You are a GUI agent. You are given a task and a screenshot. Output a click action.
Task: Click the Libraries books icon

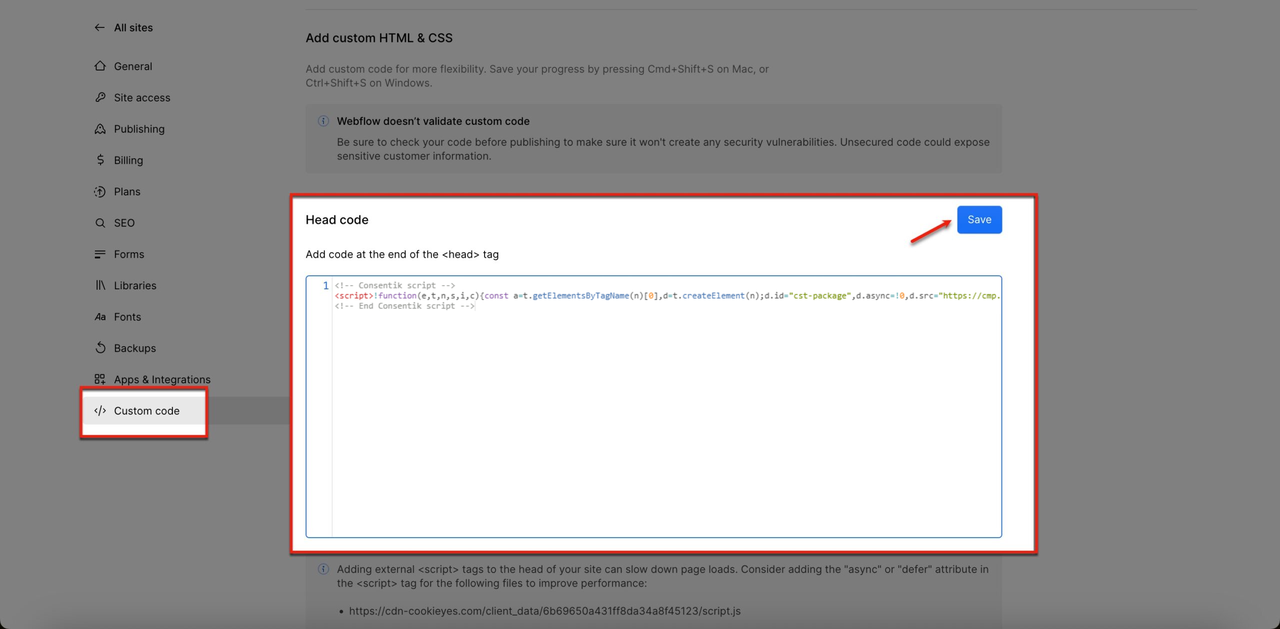point(100,286)
